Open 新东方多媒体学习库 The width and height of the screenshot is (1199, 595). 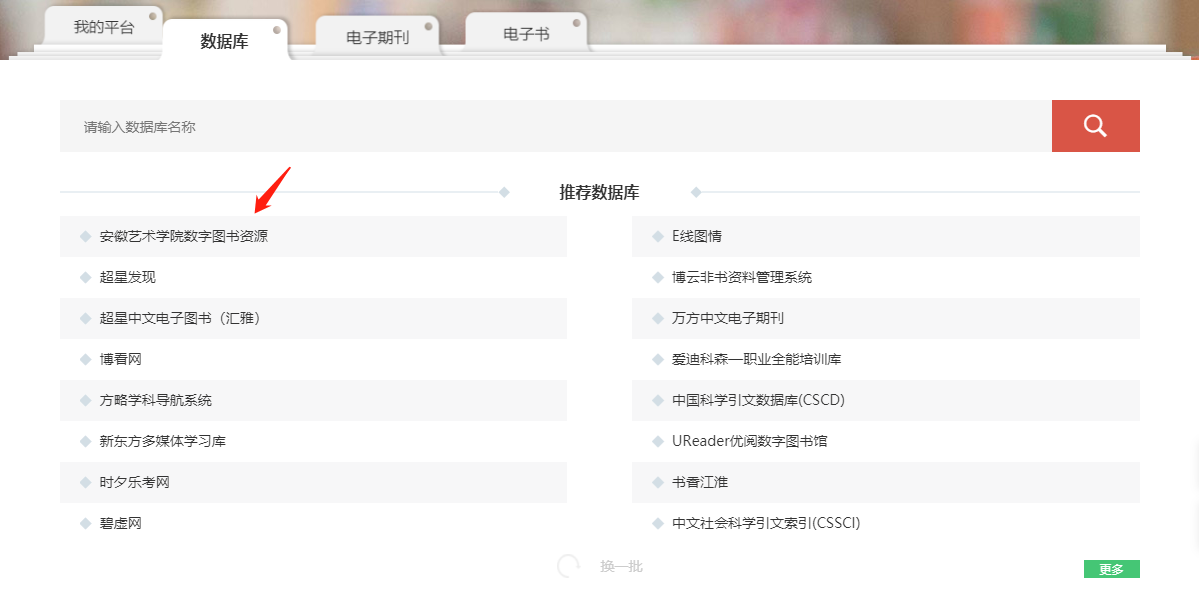(x=162, y=441)
